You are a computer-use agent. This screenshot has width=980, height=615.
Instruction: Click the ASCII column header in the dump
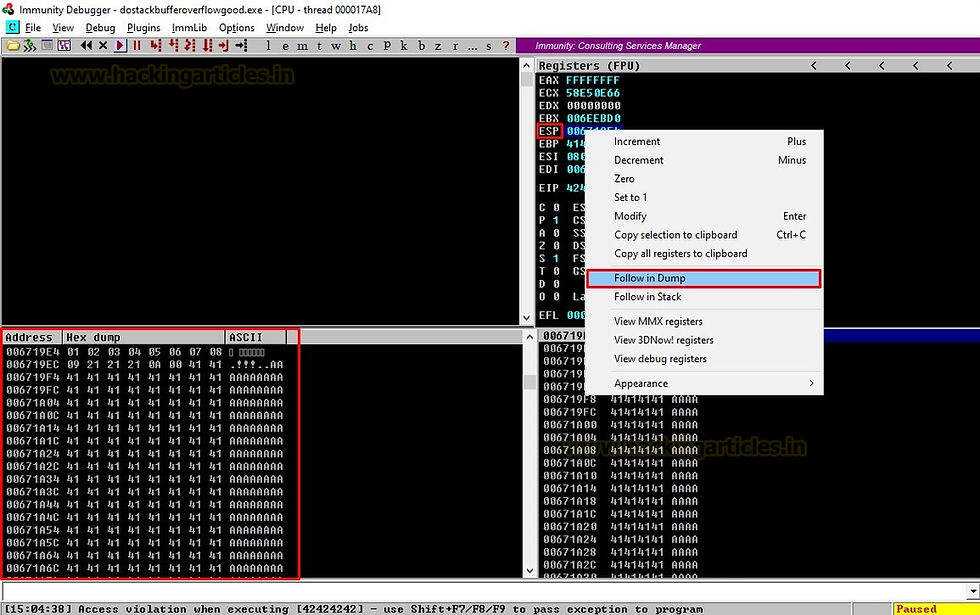coord(256,338)
